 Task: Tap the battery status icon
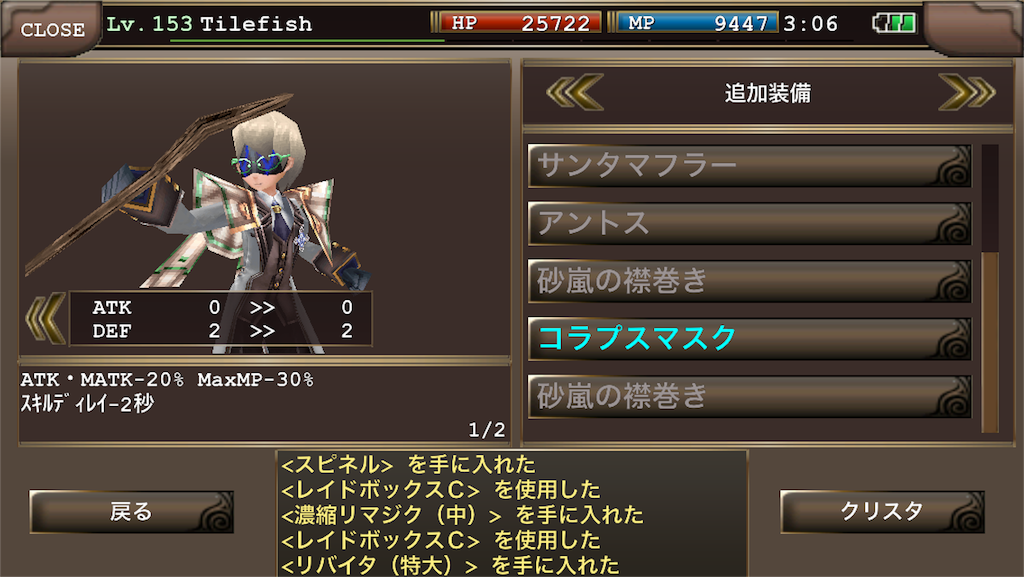pyautogui.click(x=893, y=23)
